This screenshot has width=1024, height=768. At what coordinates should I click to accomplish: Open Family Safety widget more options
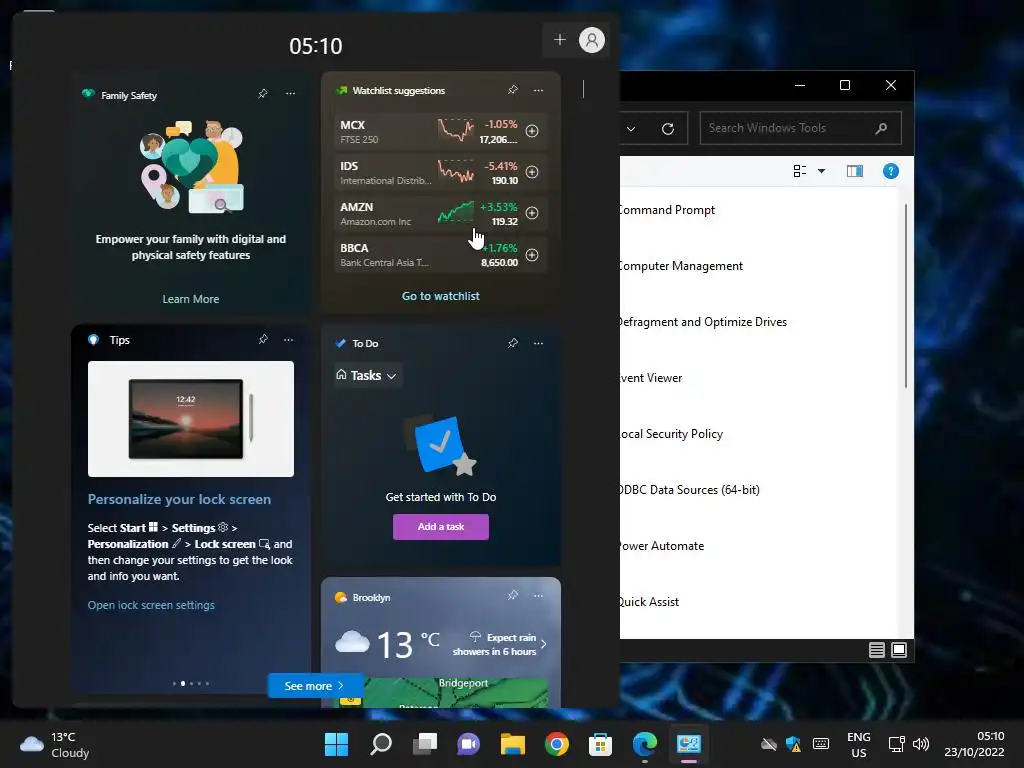click(x=290, y=94)
